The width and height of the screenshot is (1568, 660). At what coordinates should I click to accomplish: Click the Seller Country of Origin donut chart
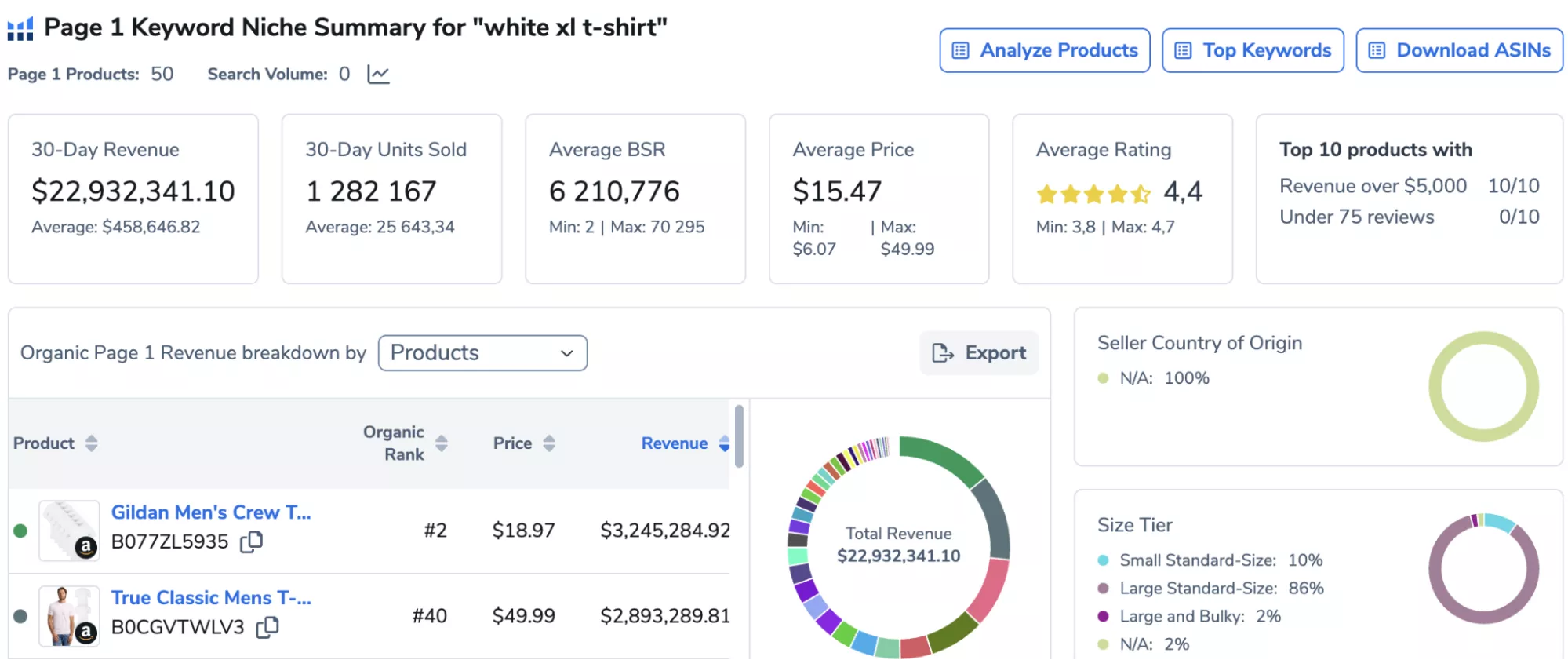tap(1483, 386)
